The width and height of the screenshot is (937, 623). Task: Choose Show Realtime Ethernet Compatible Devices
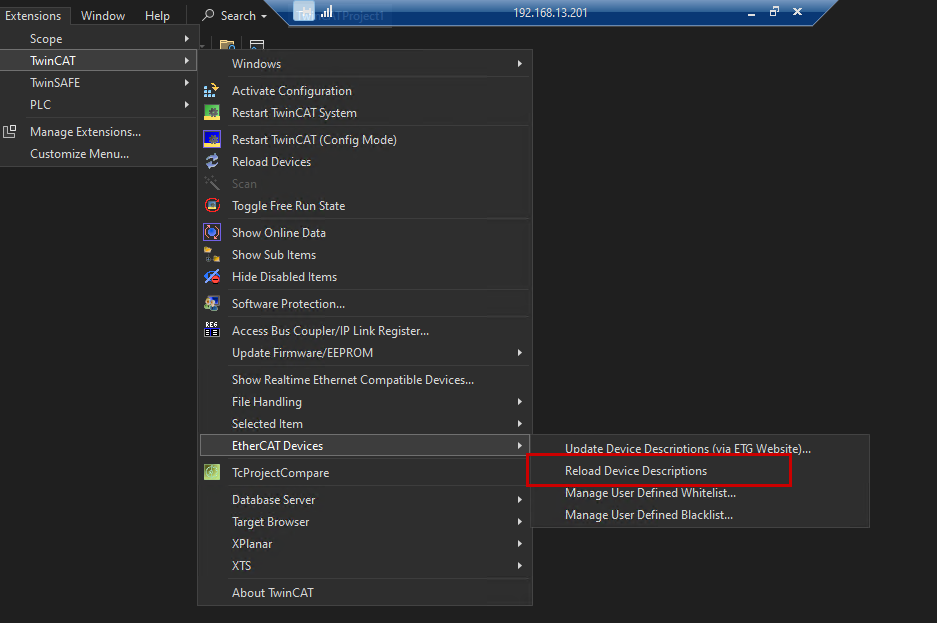coord(365,380)
